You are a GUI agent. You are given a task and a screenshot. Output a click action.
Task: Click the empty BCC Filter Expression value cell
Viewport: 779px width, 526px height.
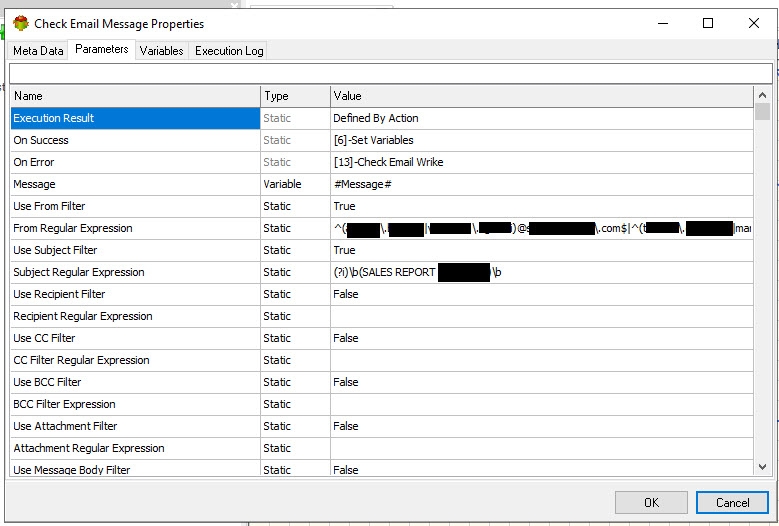coord(542,404)
